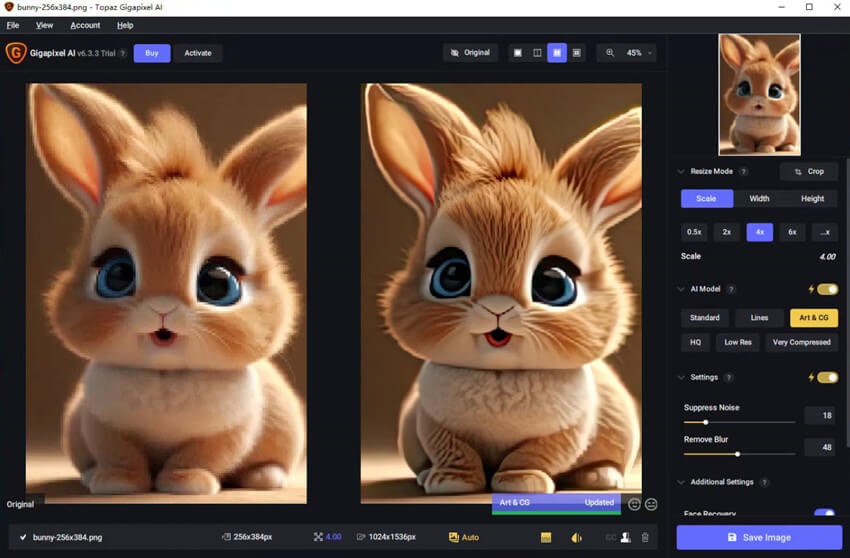
Task: Click the yellow blur icon in file row
Action: pos(576,537)
